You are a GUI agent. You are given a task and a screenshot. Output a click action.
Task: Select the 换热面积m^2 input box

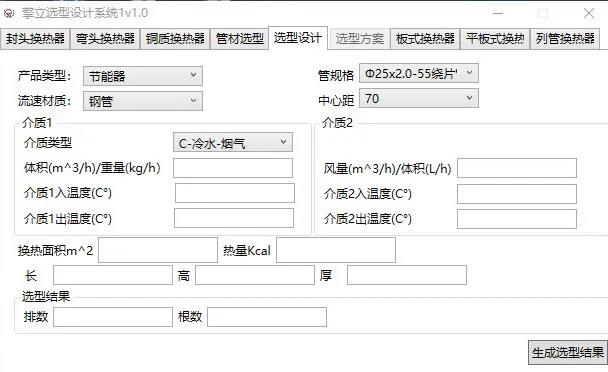pos(158,250)
